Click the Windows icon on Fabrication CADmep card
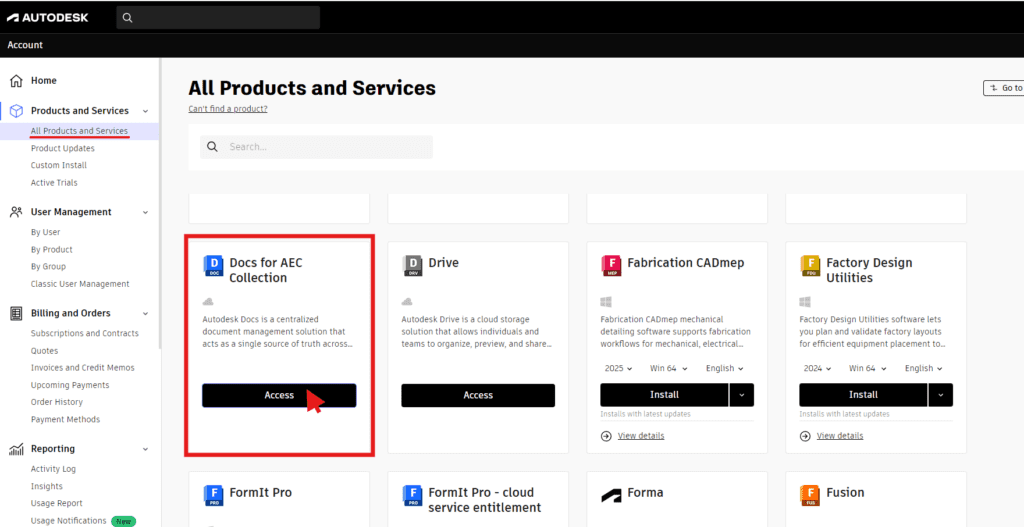This screenshot has width=1024, height=527. coord(605,302)
